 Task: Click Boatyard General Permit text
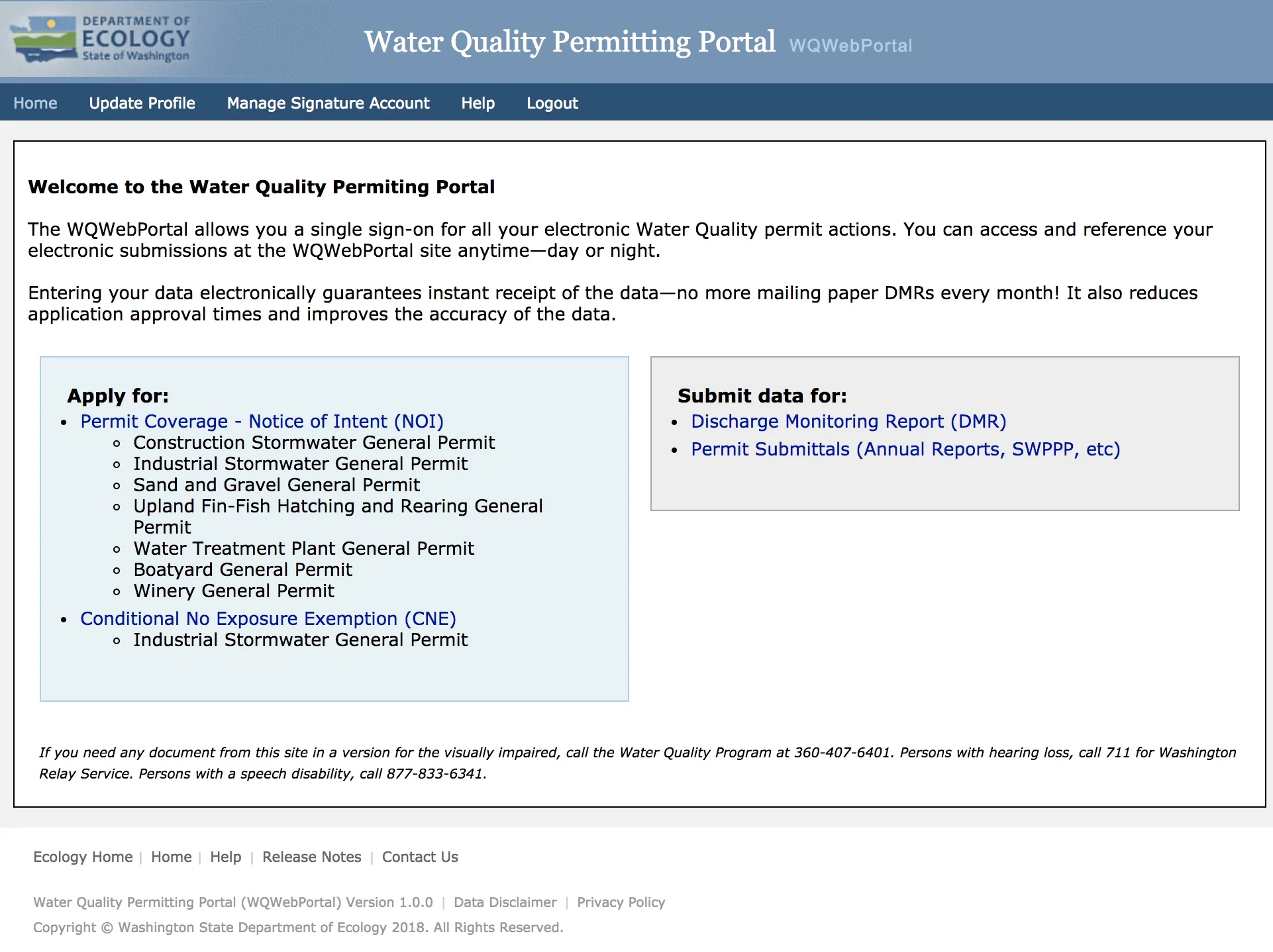(242, 570)
